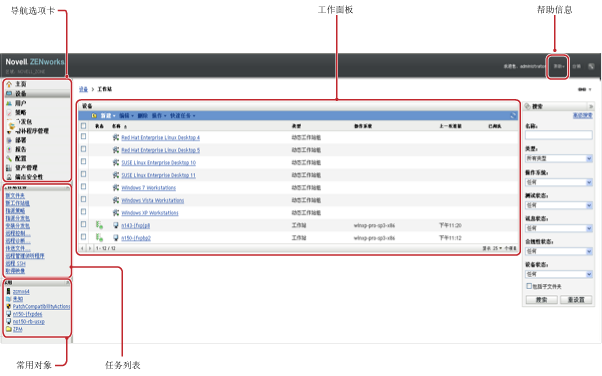The height and width of the screenshot is (376, 602).
Task: Open the 快速任务 dropdown on the toolbar
Action: [183, 116]
